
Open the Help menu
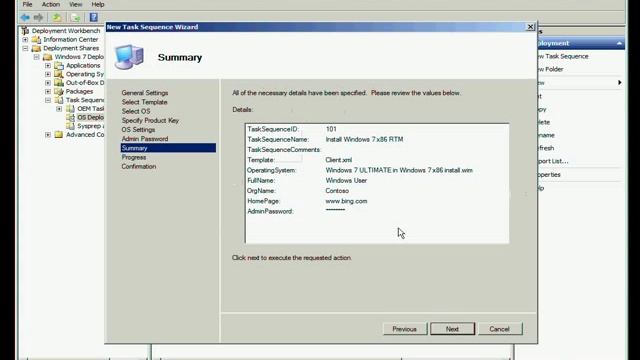pos(98,4)
